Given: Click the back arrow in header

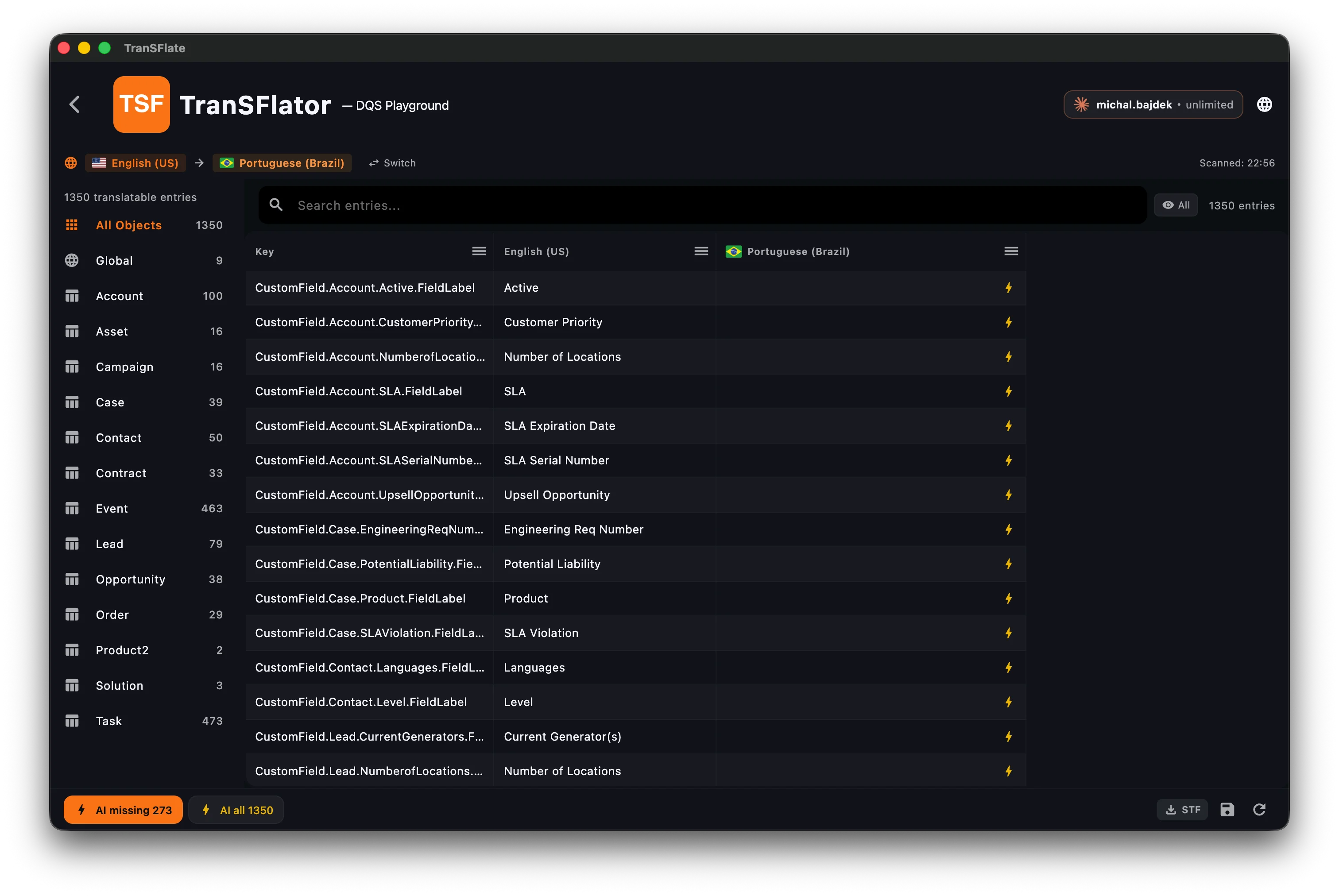Looking at the screenshot, I should (75, 104).
